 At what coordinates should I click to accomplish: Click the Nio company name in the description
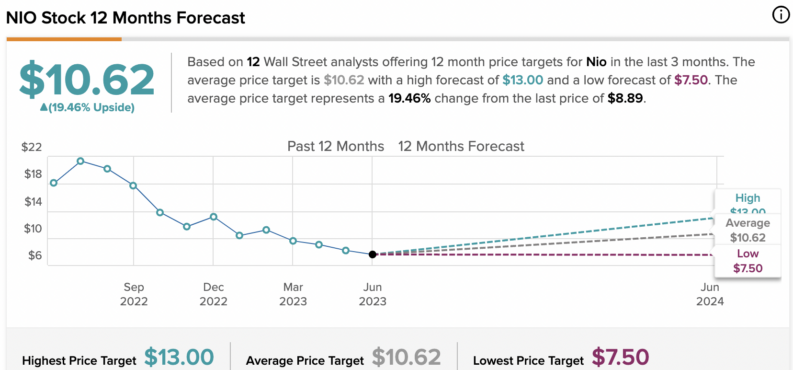[595, 62]
